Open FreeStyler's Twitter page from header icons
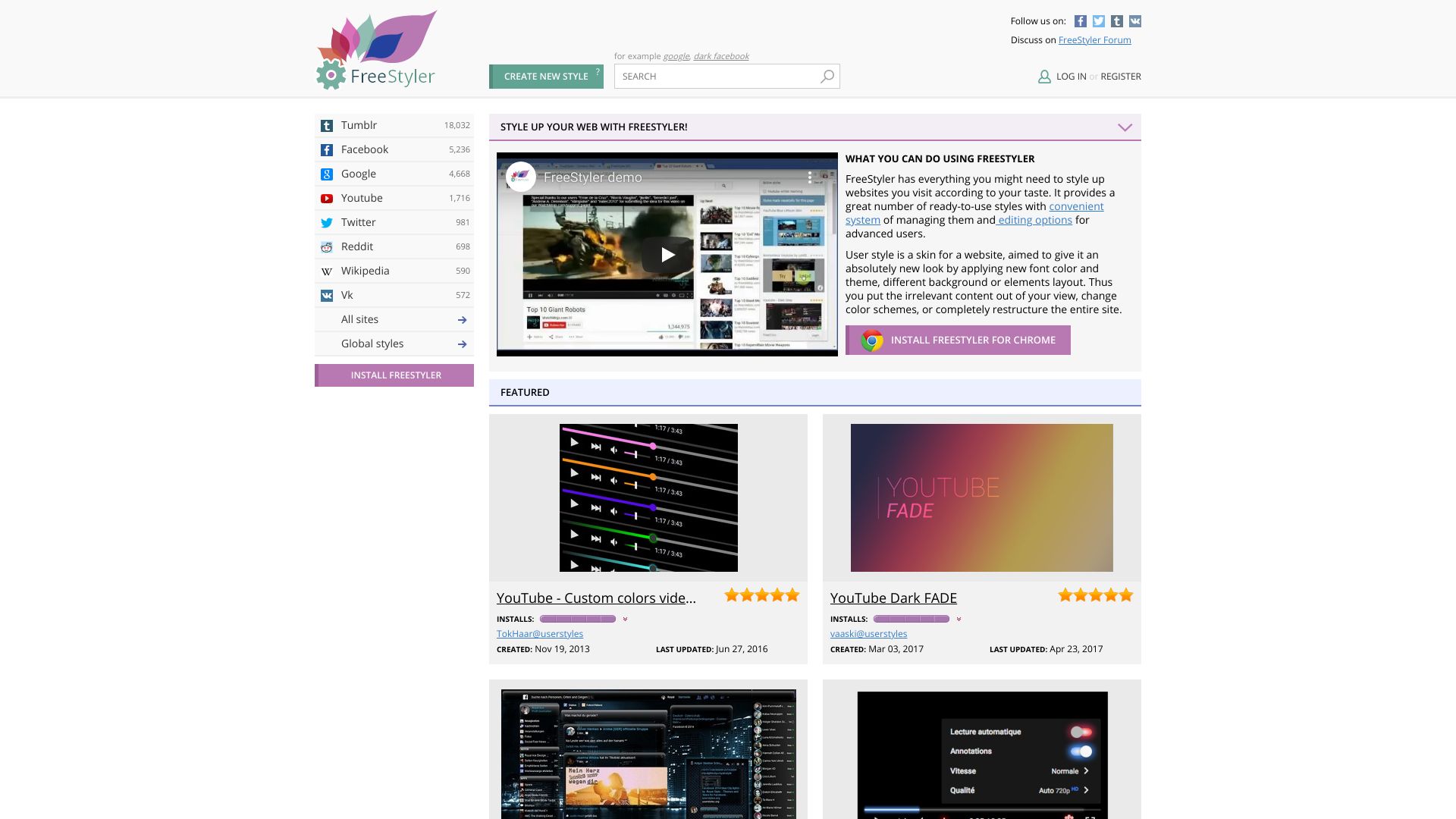This screenshot has height=819, width=1456. click(1099, 21)
